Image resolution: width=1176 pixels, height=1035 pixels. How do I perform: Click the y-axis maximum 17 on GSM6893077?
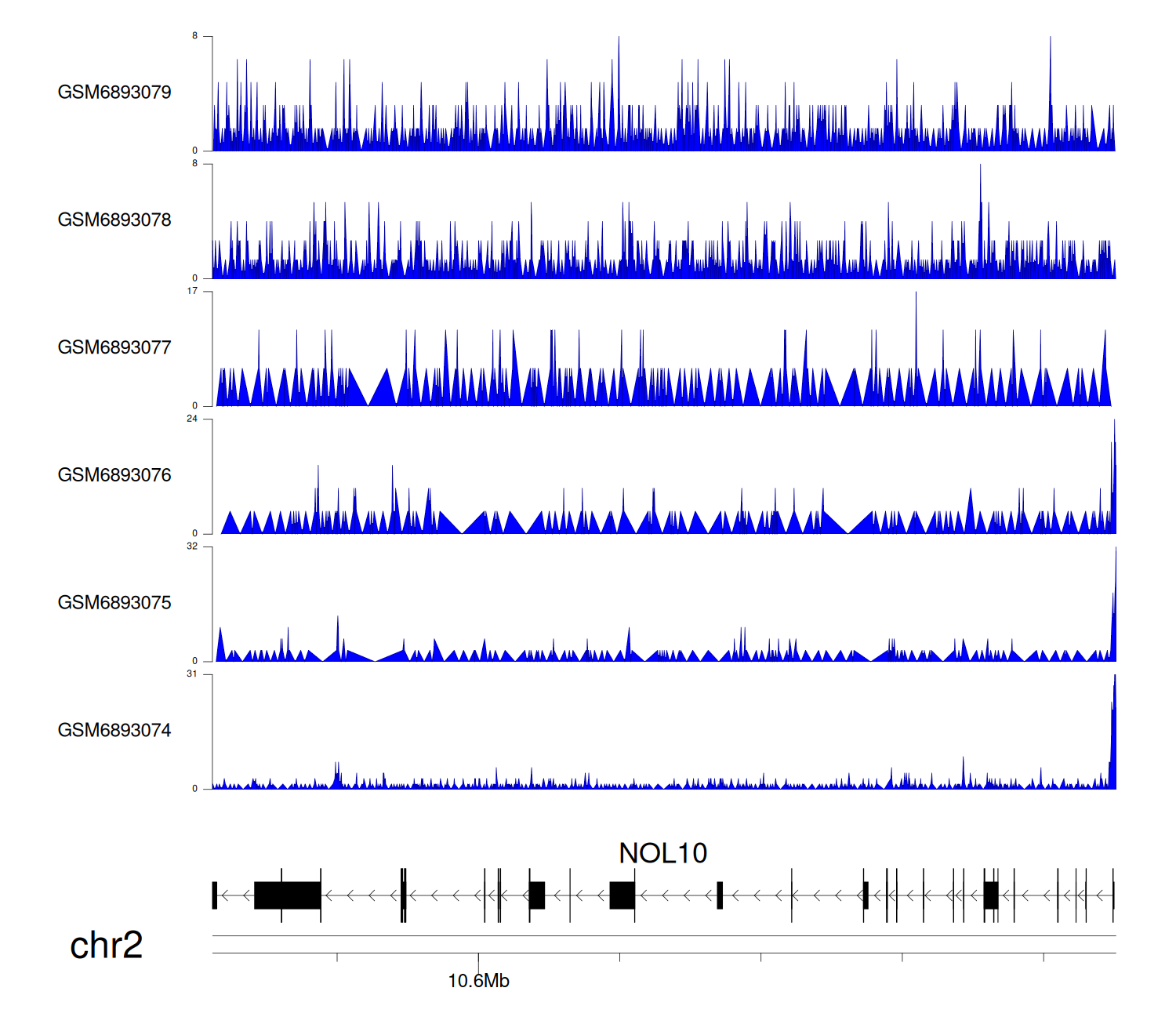tap(192, 291)
